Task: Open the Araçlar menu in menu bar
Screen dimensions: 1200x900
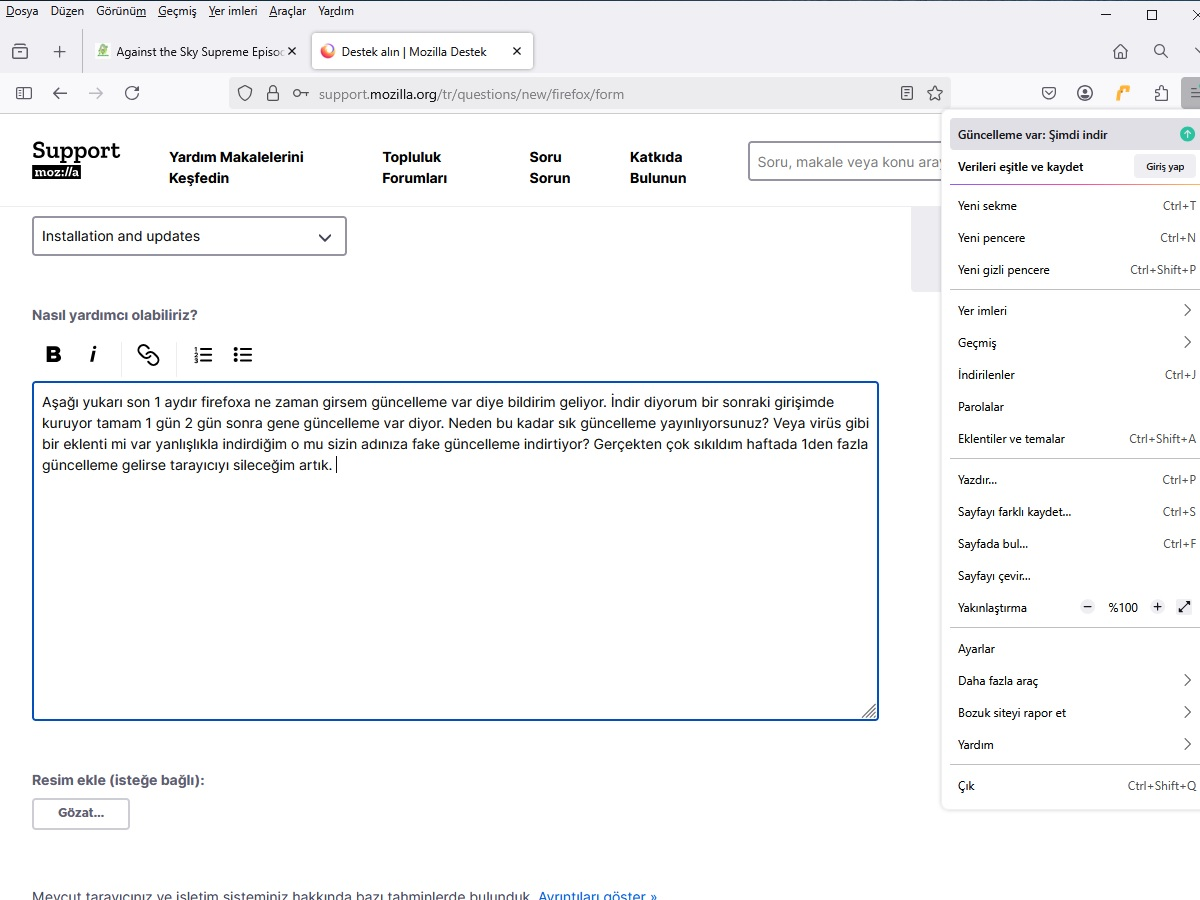Action: pos(287,11)
